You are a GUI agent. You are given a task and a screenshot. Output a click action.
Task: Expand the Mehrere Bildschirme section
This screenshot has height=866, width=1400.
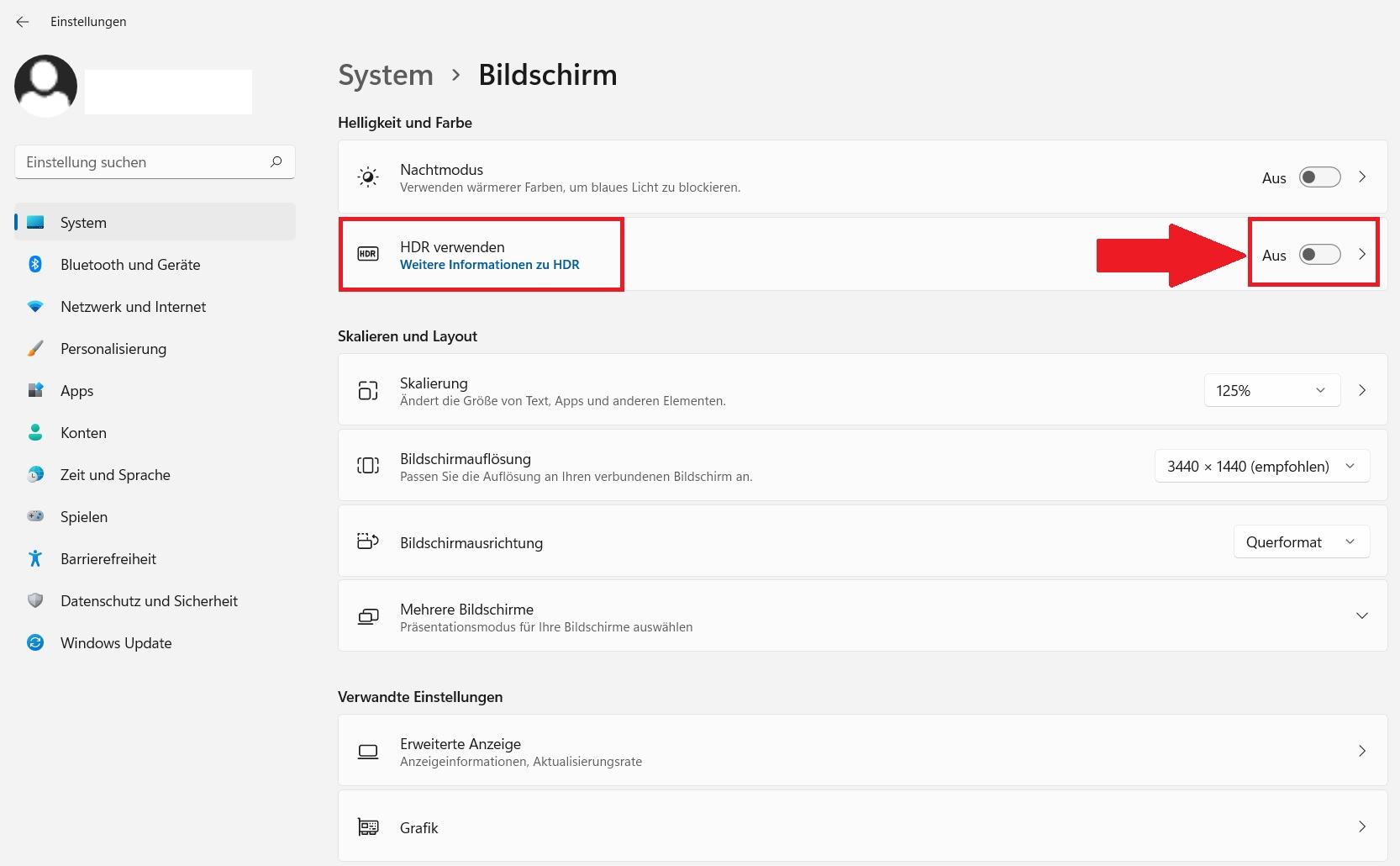click(1361, 616)
